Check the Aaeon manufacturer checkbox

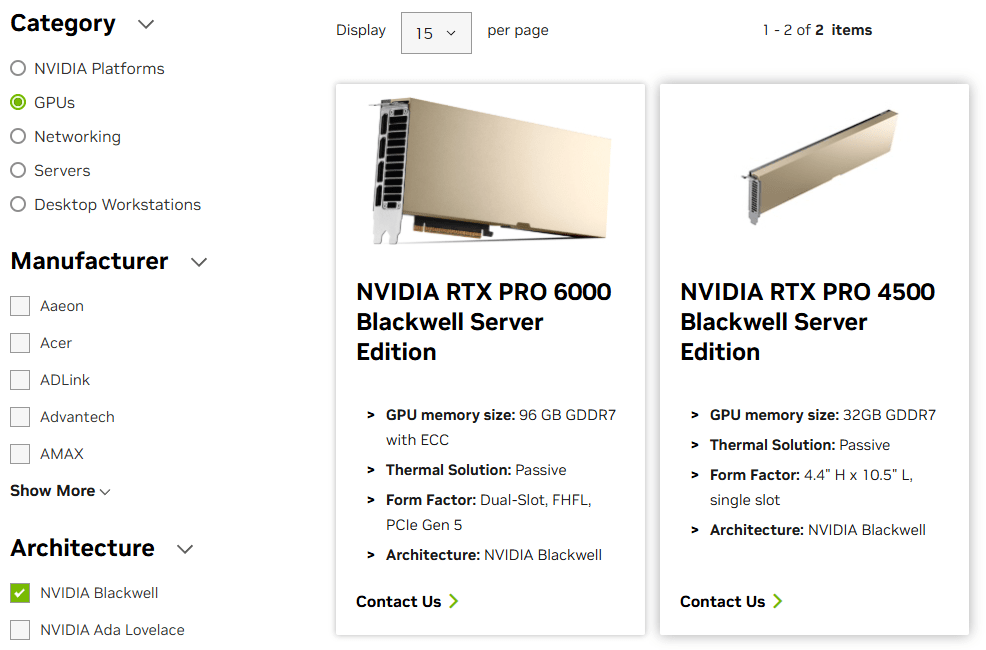point(20,306)
